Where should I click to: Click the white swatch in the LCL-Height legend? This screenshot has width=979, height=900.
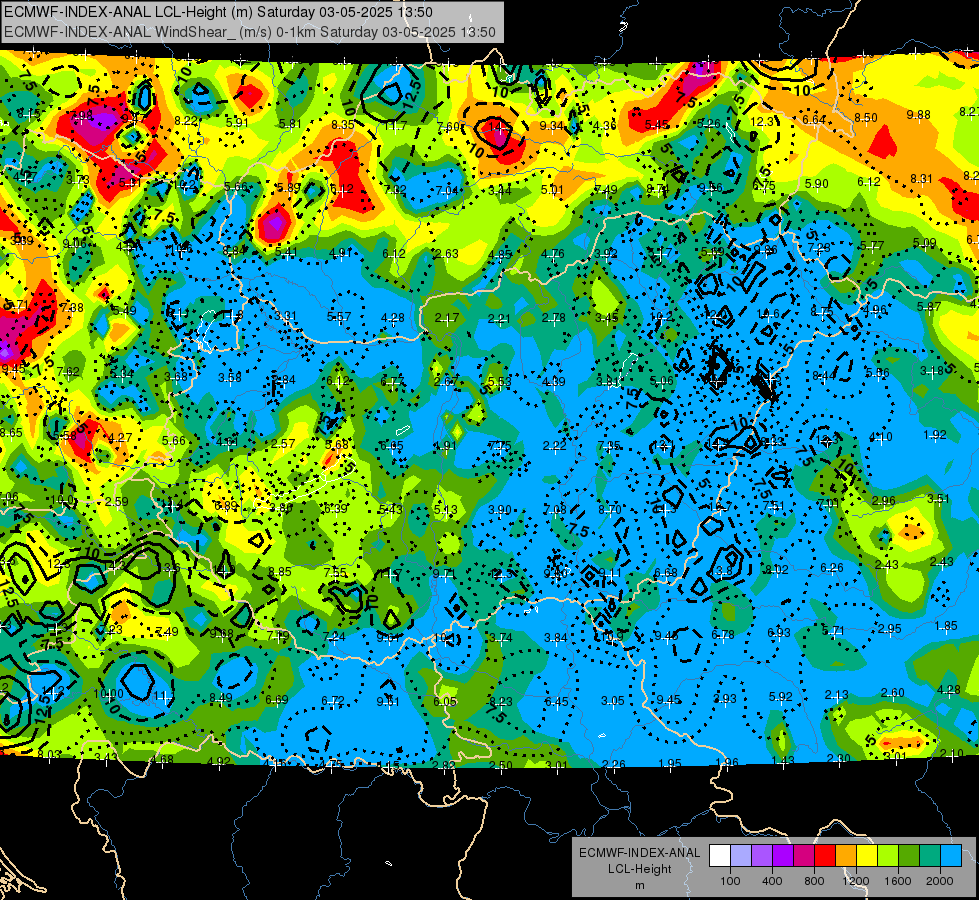[x=720, y=856]
